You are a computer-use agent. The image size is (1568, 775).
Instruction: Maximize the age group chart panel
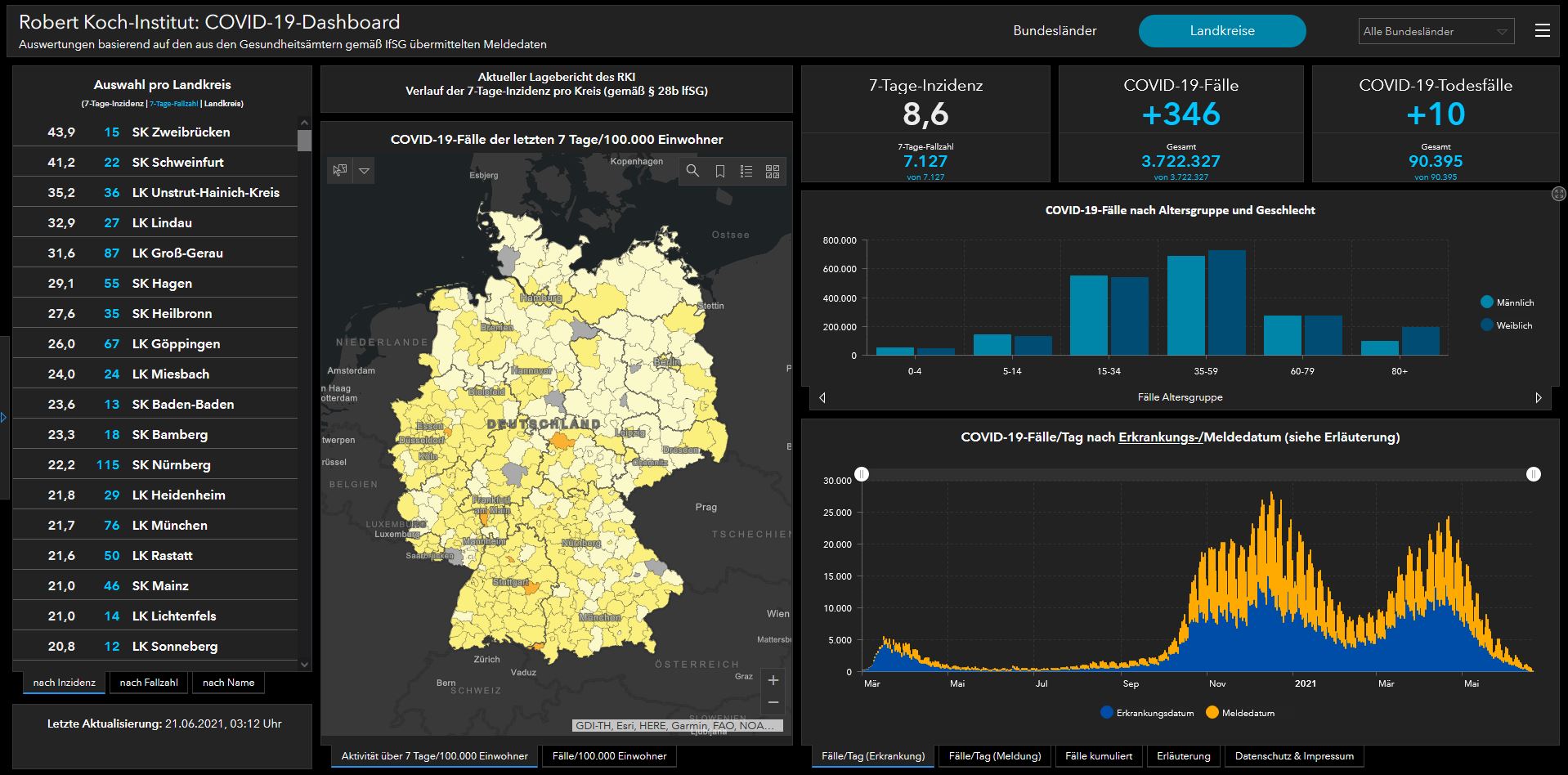click(x=1558, y=194)
